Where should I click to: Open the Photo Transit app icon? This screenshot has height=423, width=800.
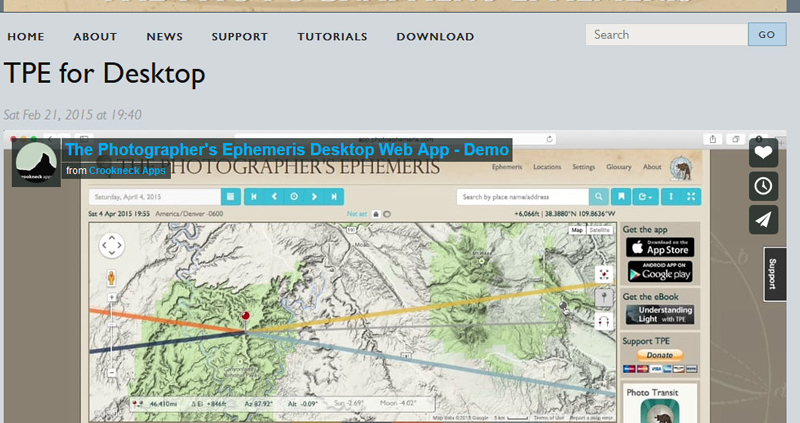(660, 411)
